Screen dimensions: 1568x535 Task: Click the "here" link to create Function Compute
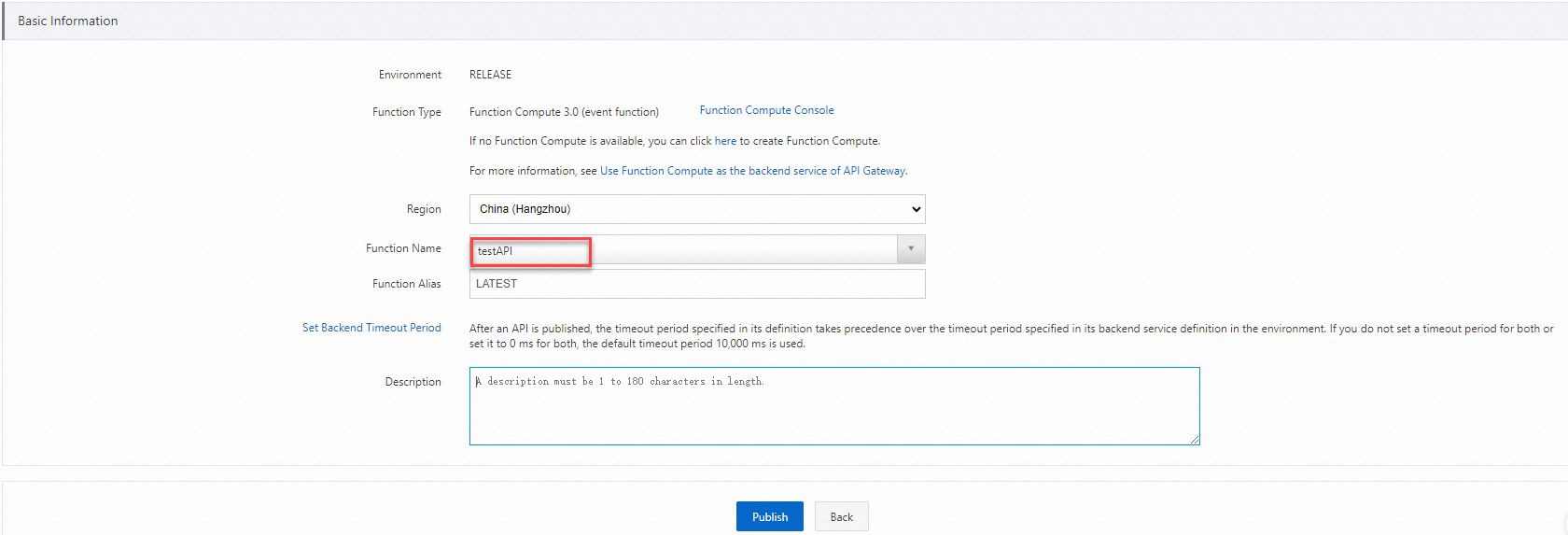click(x=725, y=141)
